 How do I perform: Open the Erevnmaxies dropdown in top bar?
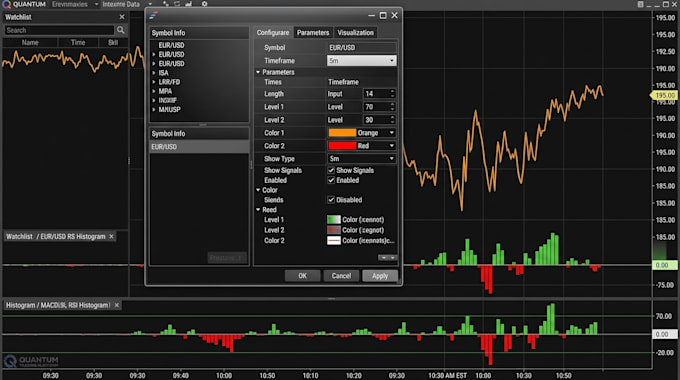pyautogui.click(x=75, y=4)
